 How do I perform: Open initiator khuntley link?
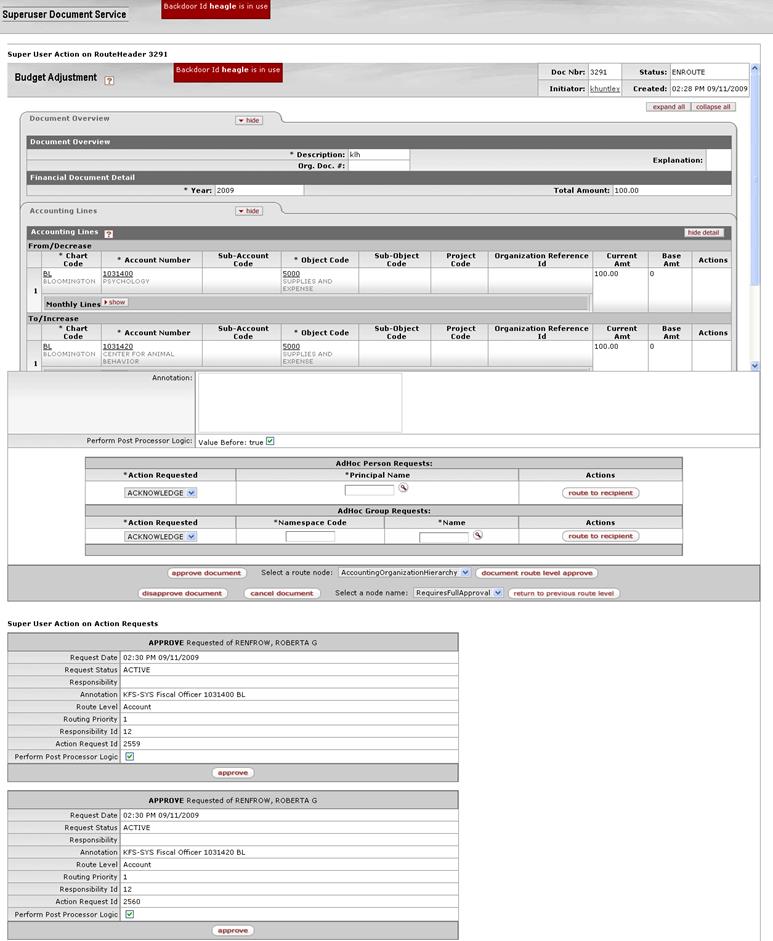604,89
